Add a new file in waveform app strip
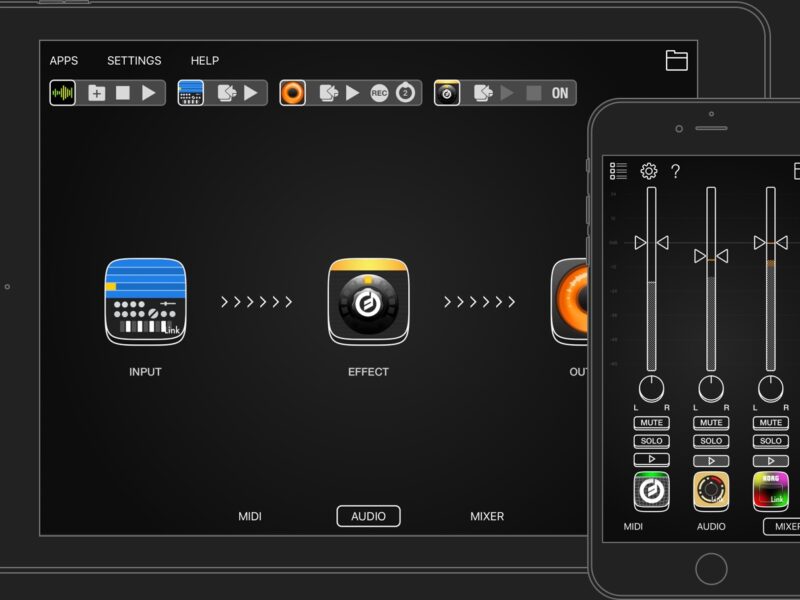This screenshot has width=800, height=600. [x=96, y=93]
